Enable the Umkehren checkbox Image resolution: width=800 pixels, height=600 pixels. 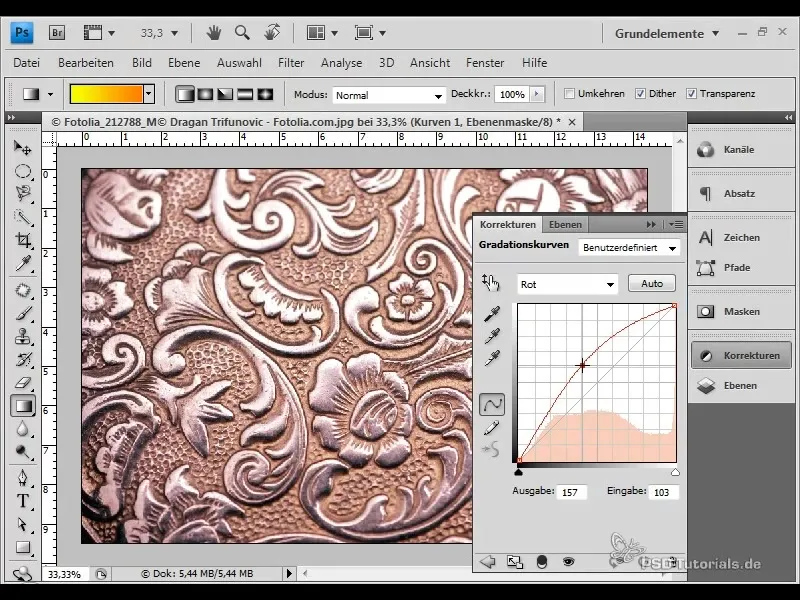click(x=569, y=94)
